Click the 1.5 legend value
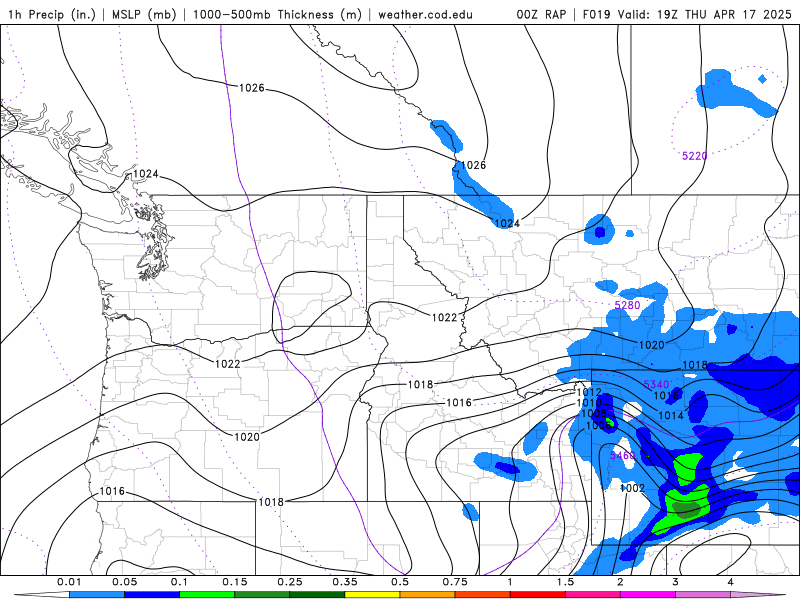Viewport: 800px width, 600px height. point(565,582)
